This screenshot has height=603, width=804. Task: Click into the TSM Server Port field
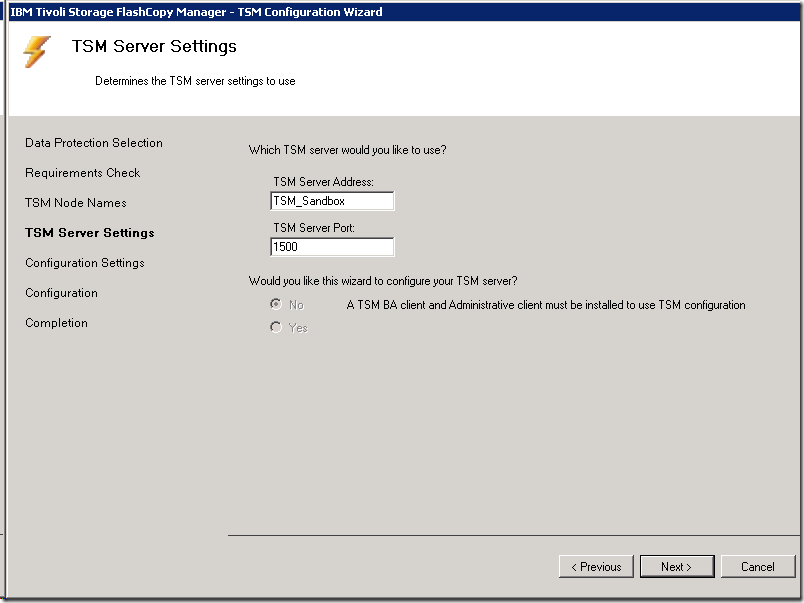332,247
